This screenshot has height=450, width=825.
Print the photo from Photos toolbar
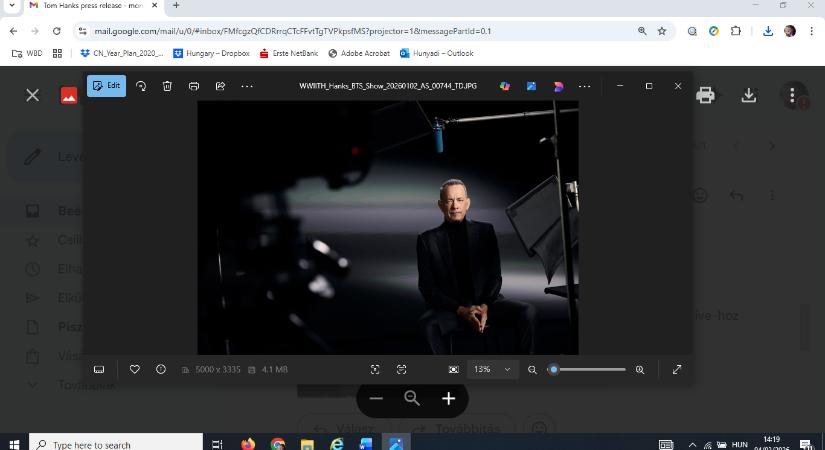click(x=194, y=86)
